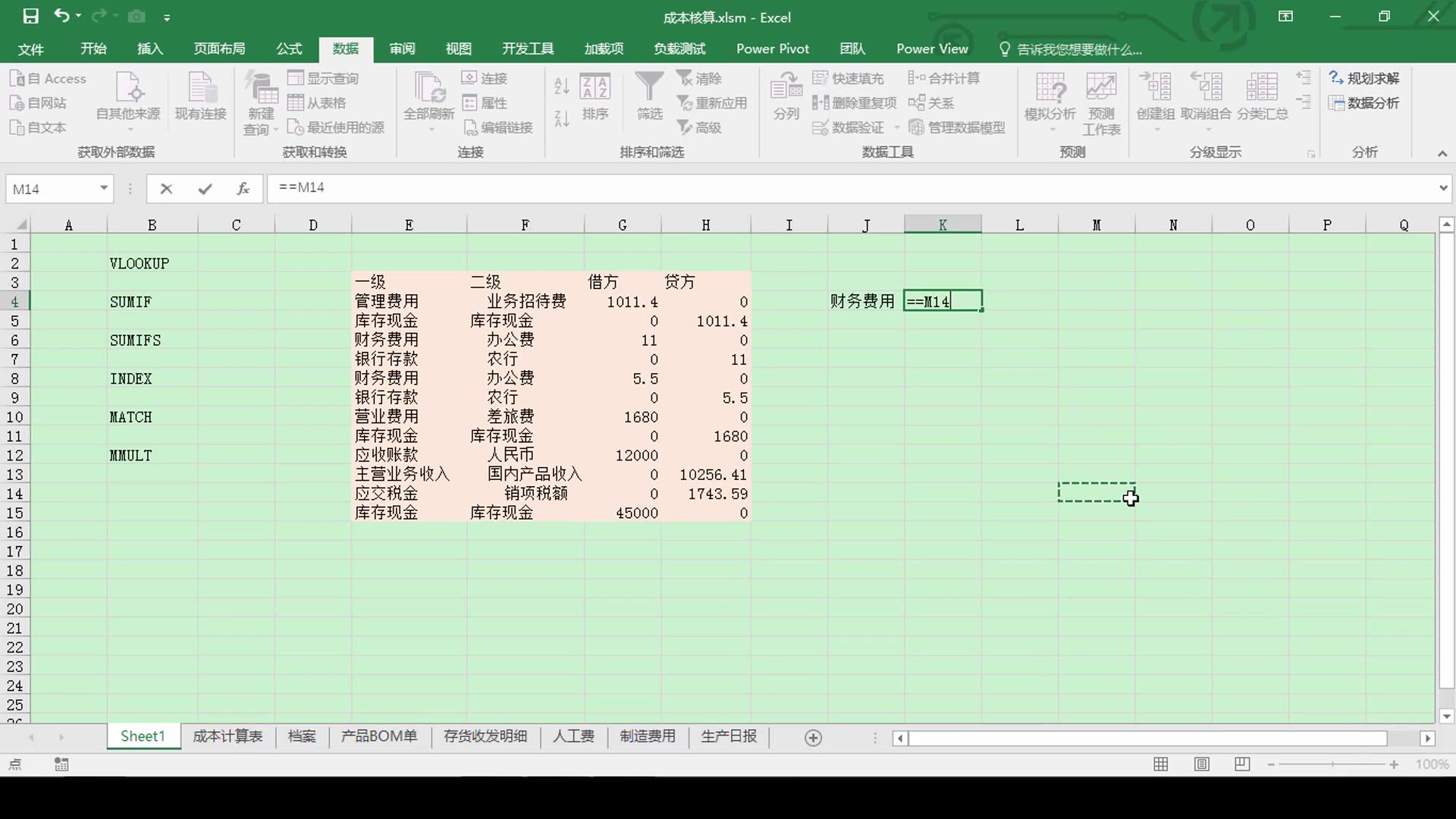Click the confirm checkmark button in formula bar

tap(204, 188)
